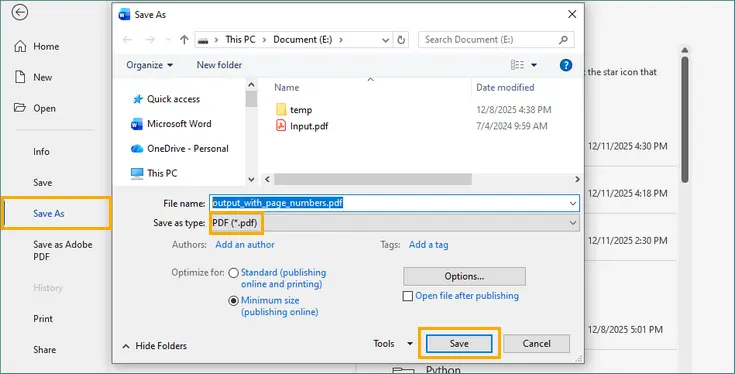
Task: Click the New document icon
Action: pyautogui.click(x=20, y=77)
